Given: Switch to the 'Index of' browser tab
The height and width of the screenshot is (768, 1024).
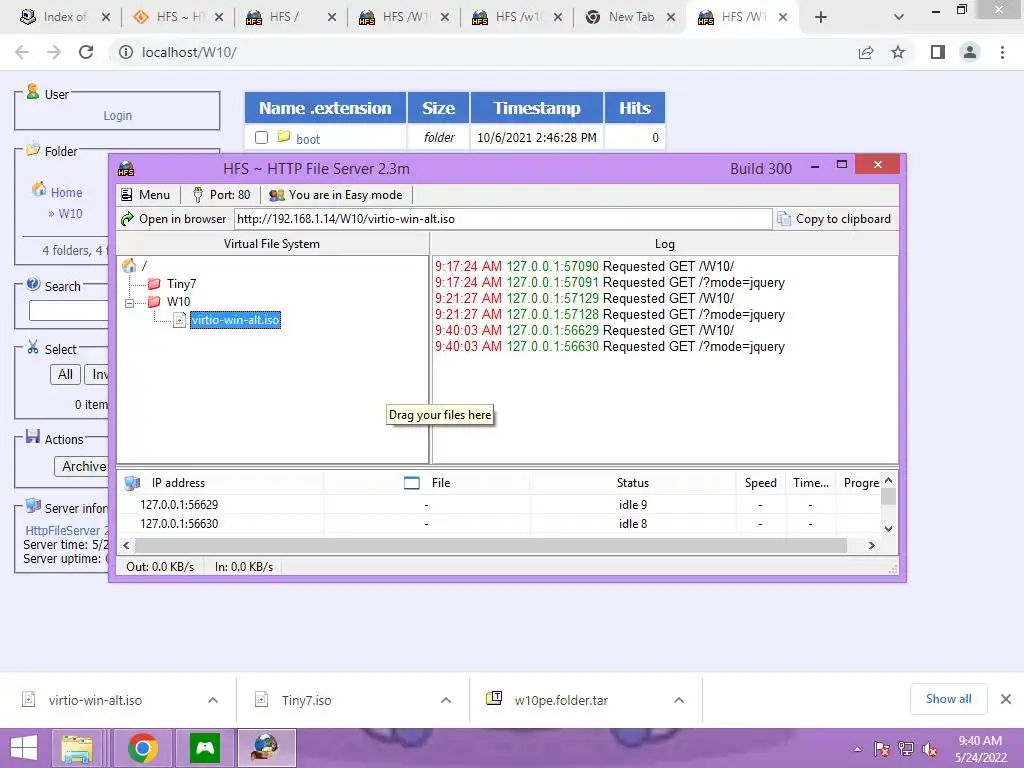Looking at the screenshot, I should (64, 17).
